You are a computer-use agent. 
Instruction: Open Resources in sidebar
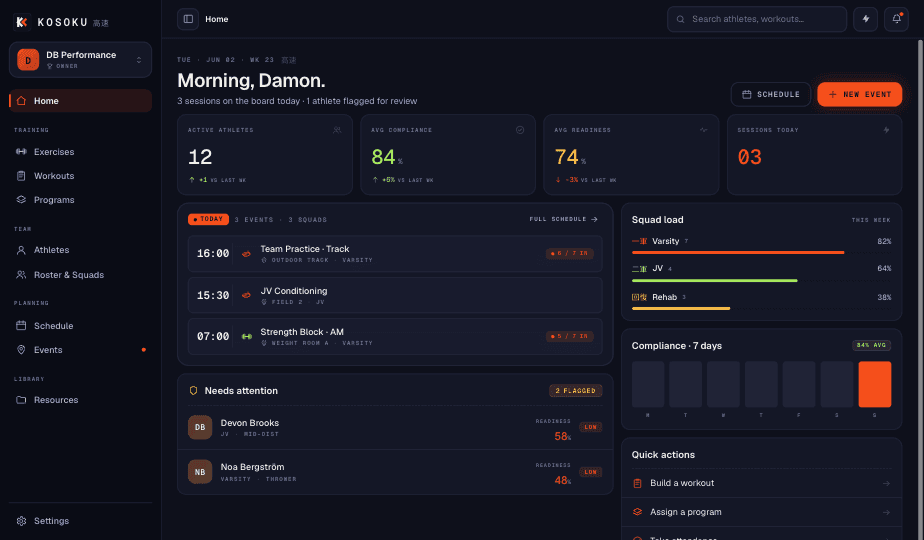[x=81, y=400]
